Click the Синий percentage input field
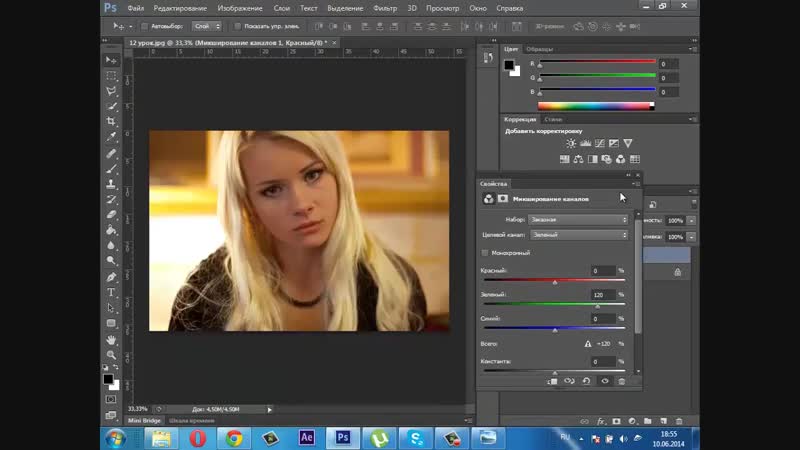Image resolution: width=800 pixels, height=450 pixels. [603, 318]
